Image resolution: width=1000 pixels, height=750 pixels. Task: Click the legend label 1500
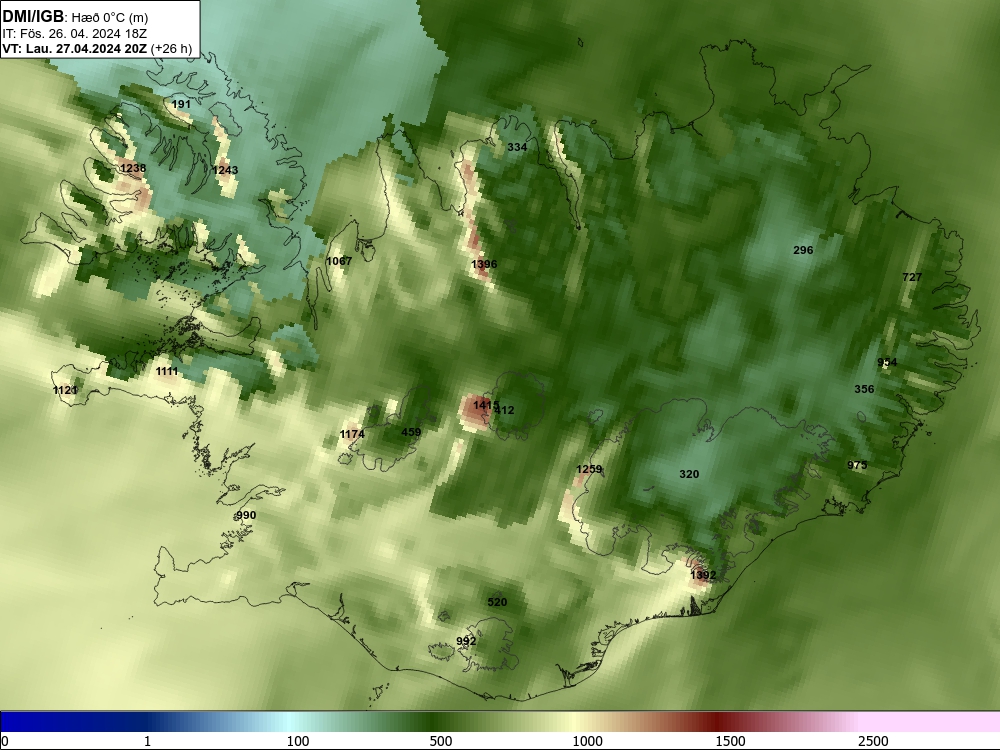click(x=730, y=741)
